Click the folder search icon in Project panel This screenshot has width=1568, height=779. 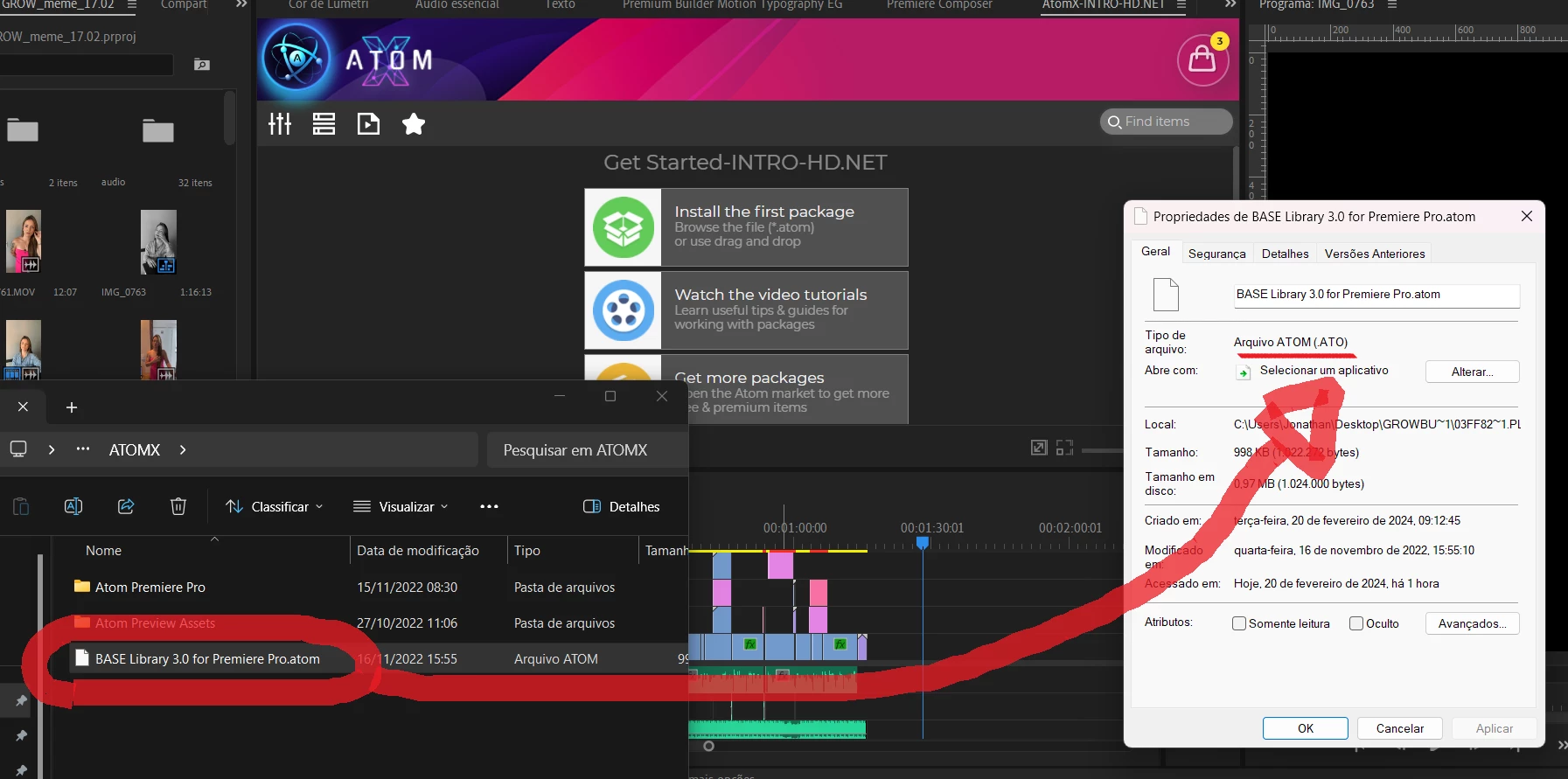coord(202,65)
